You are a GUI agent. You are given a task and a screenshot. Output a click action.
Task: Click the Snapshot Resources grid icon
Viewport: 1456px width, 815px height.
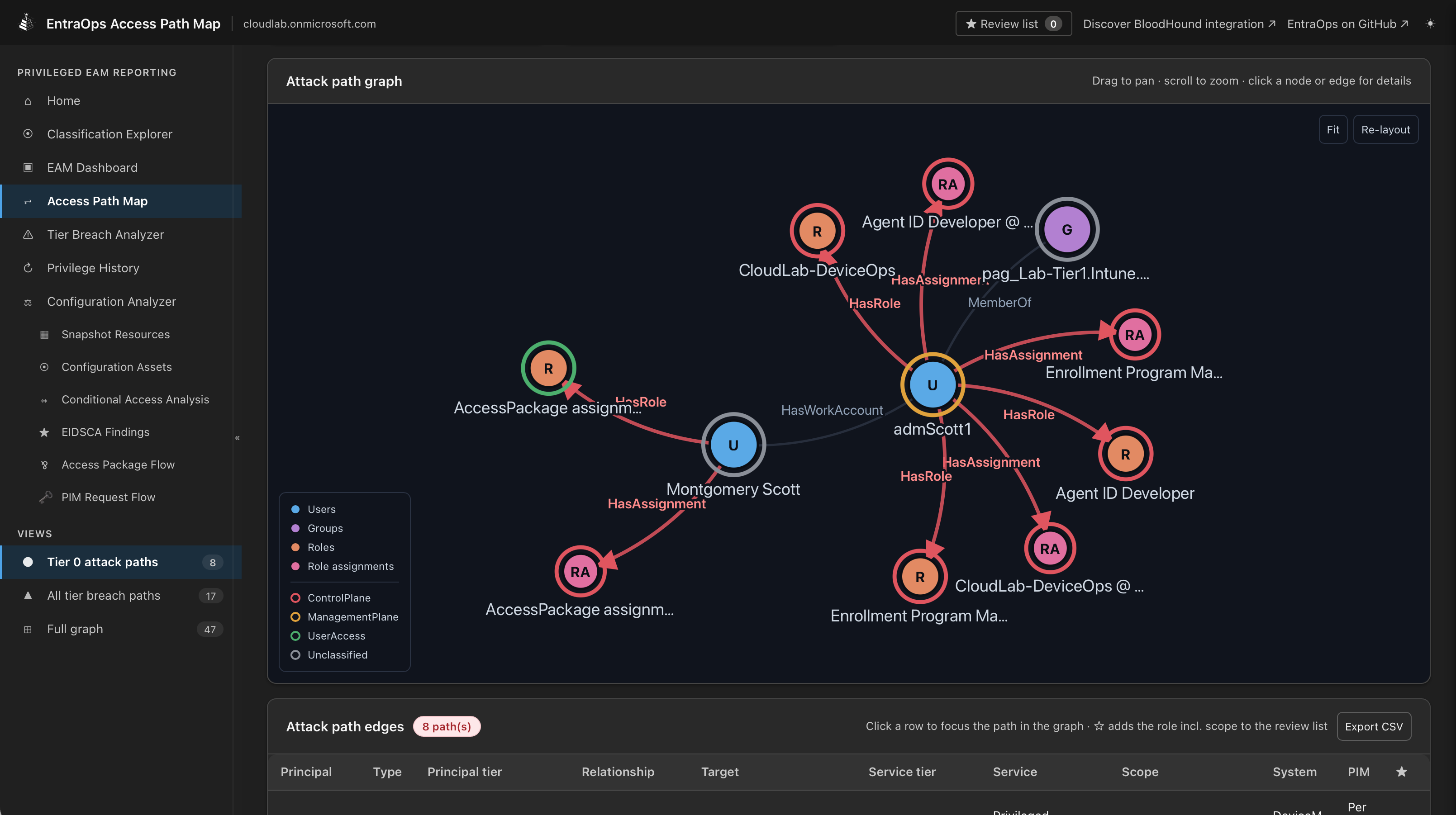pyautogui.click(x=44, y=335)
